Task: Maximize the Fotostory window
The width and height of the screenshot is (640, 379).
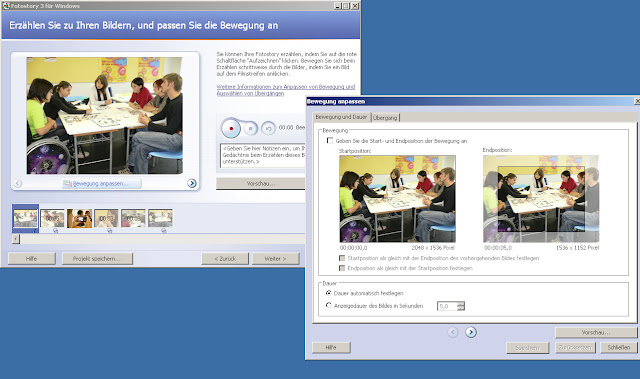Action: coord(346,6)
